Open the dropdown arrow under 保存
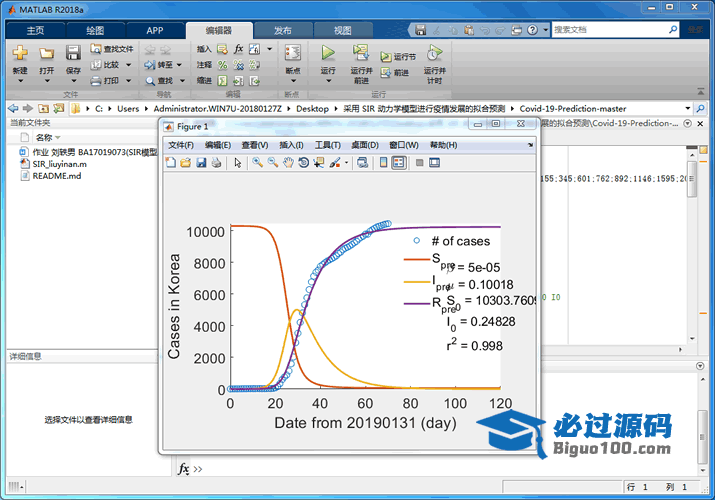 [73, 81]
